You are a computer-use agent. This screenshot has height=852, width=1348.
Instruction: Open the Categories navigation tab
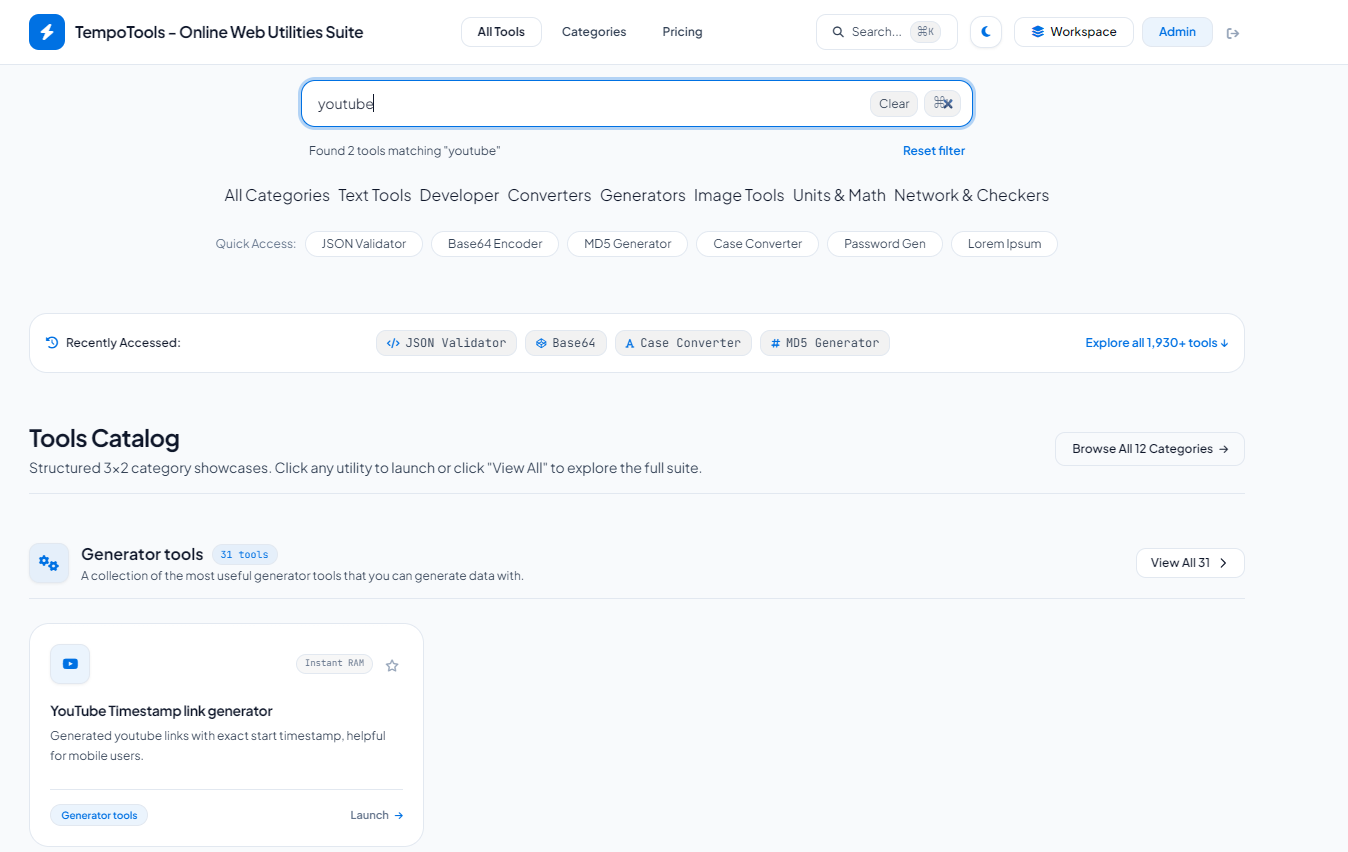coord(594,32)
